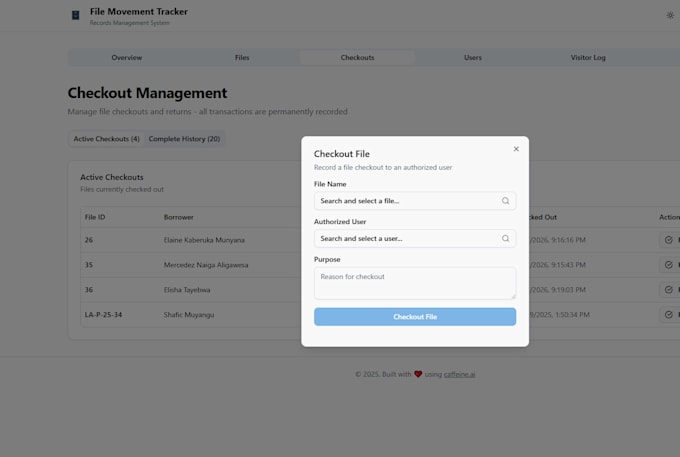This screenshot has height=457, width=680.
Task: Click the Checkout Management heading
Action: pyautogui.click(x=147, y=93)
